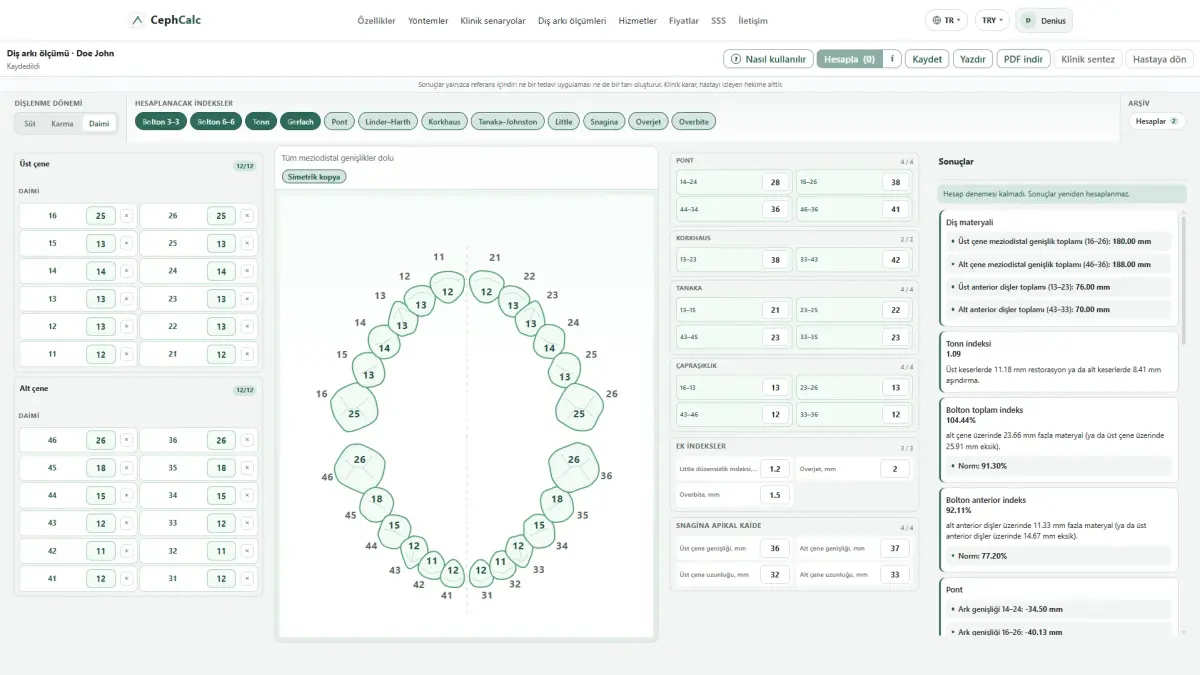1200x675 pixels.
Task: Toggle the Overbite index chip
Action: pos(693,122)
